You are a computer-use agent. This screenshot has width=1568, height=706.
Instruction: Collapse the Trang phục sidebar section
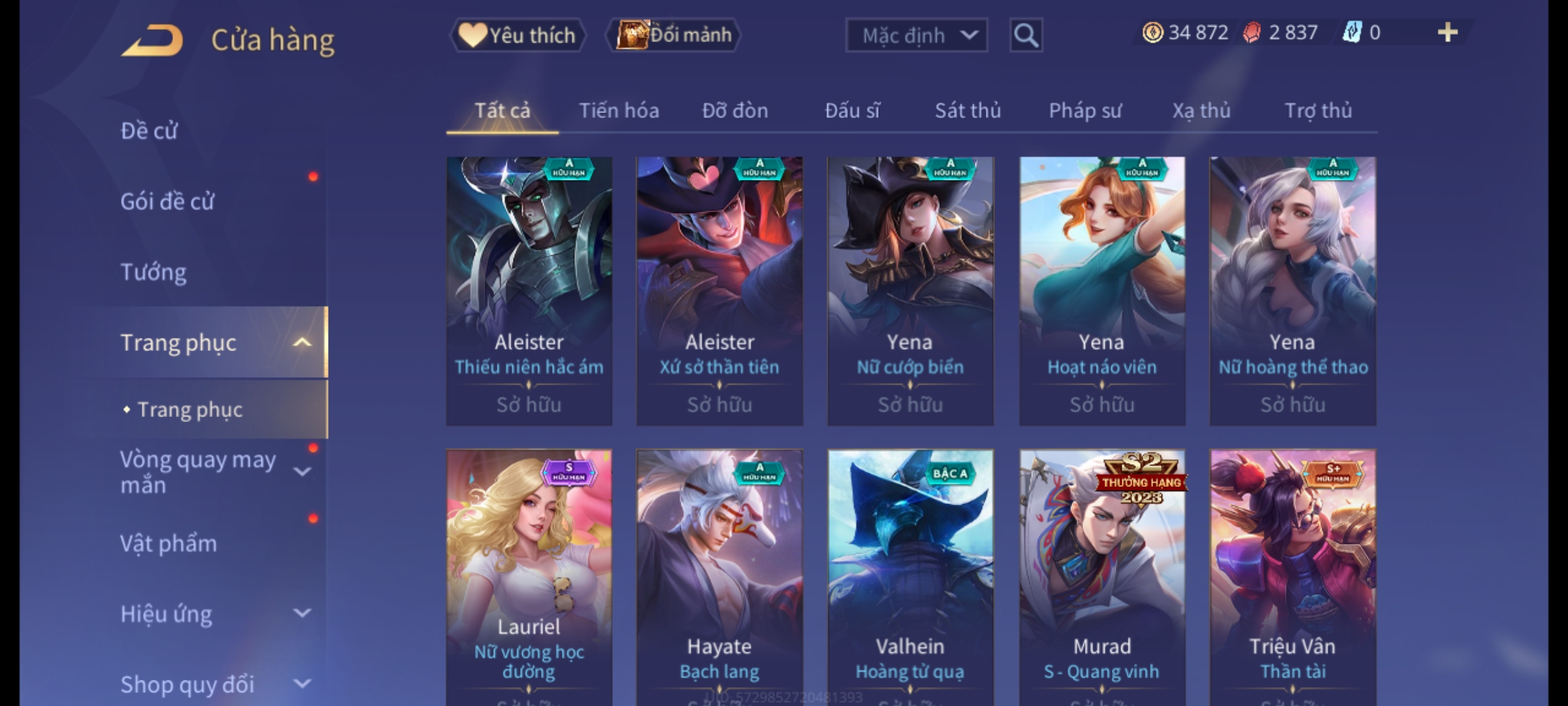click(302, 343)
